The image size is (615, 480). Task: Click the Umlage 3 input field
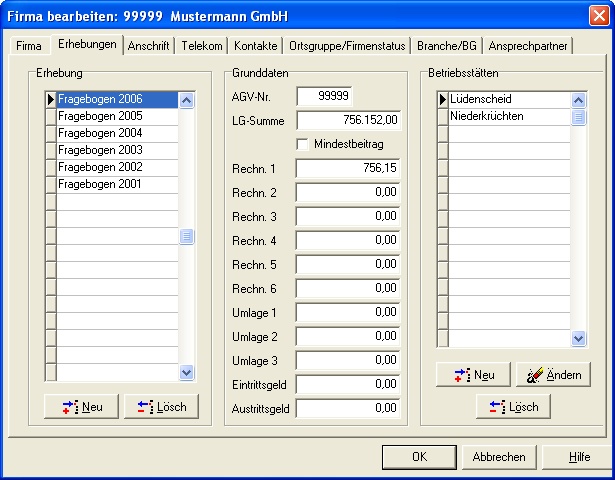pyautogui.click(x=348, y=360)
